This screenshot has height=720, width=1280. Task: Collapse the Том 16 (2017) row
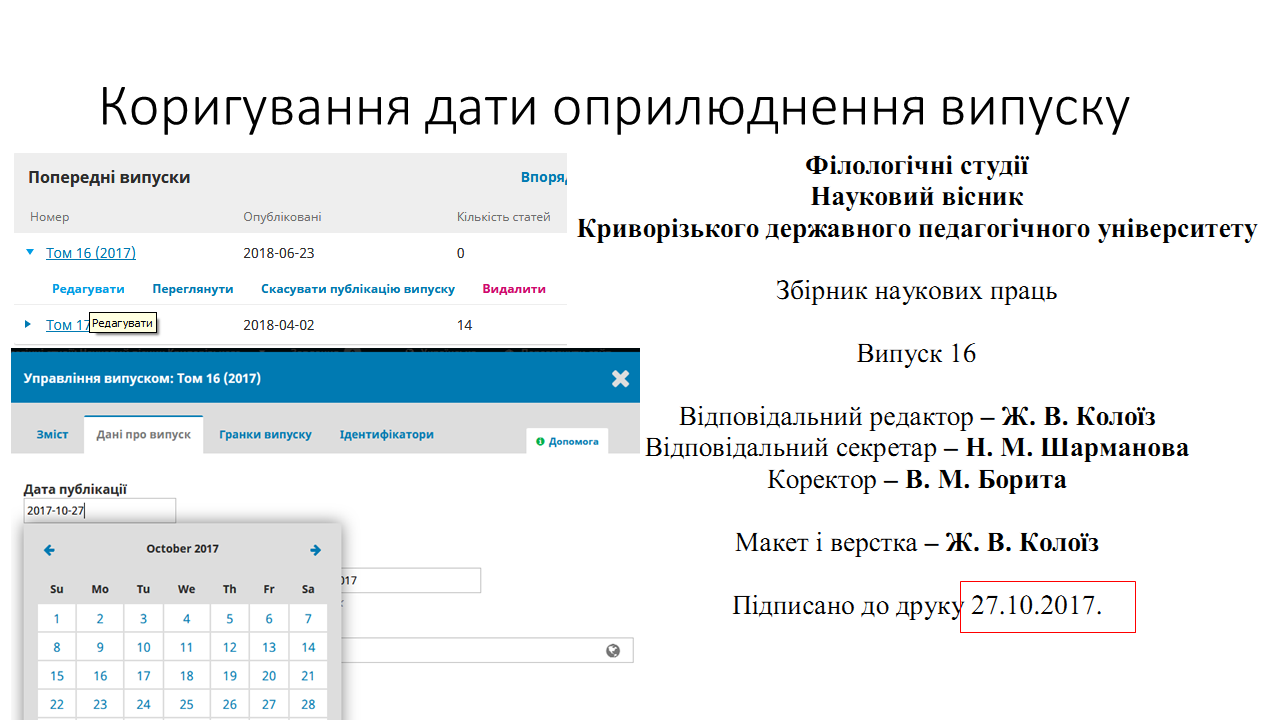point(30,253)
